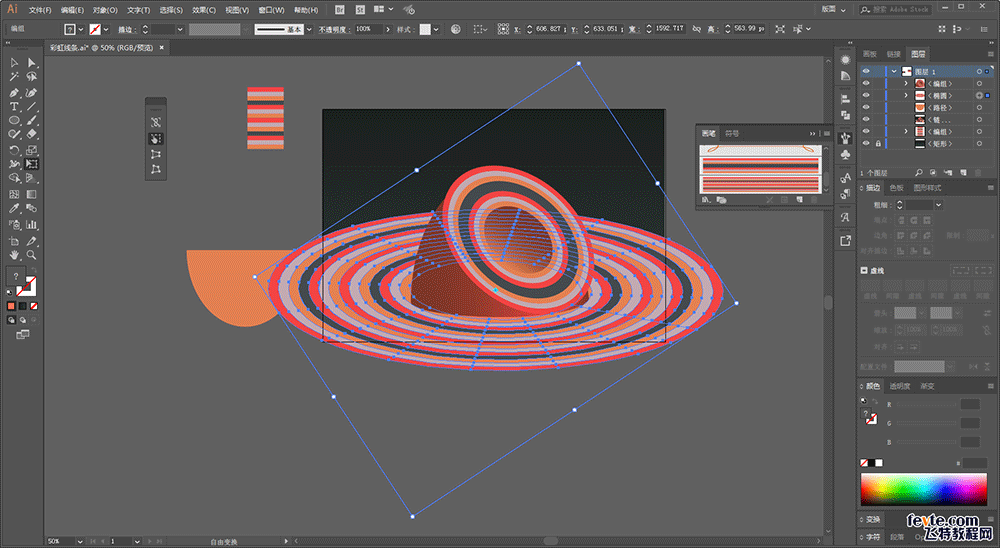The width and height of the screenshot is (1000, 548).
Task: Select the Hand tool
Action: pyautogui.click(x=14, y=255)
